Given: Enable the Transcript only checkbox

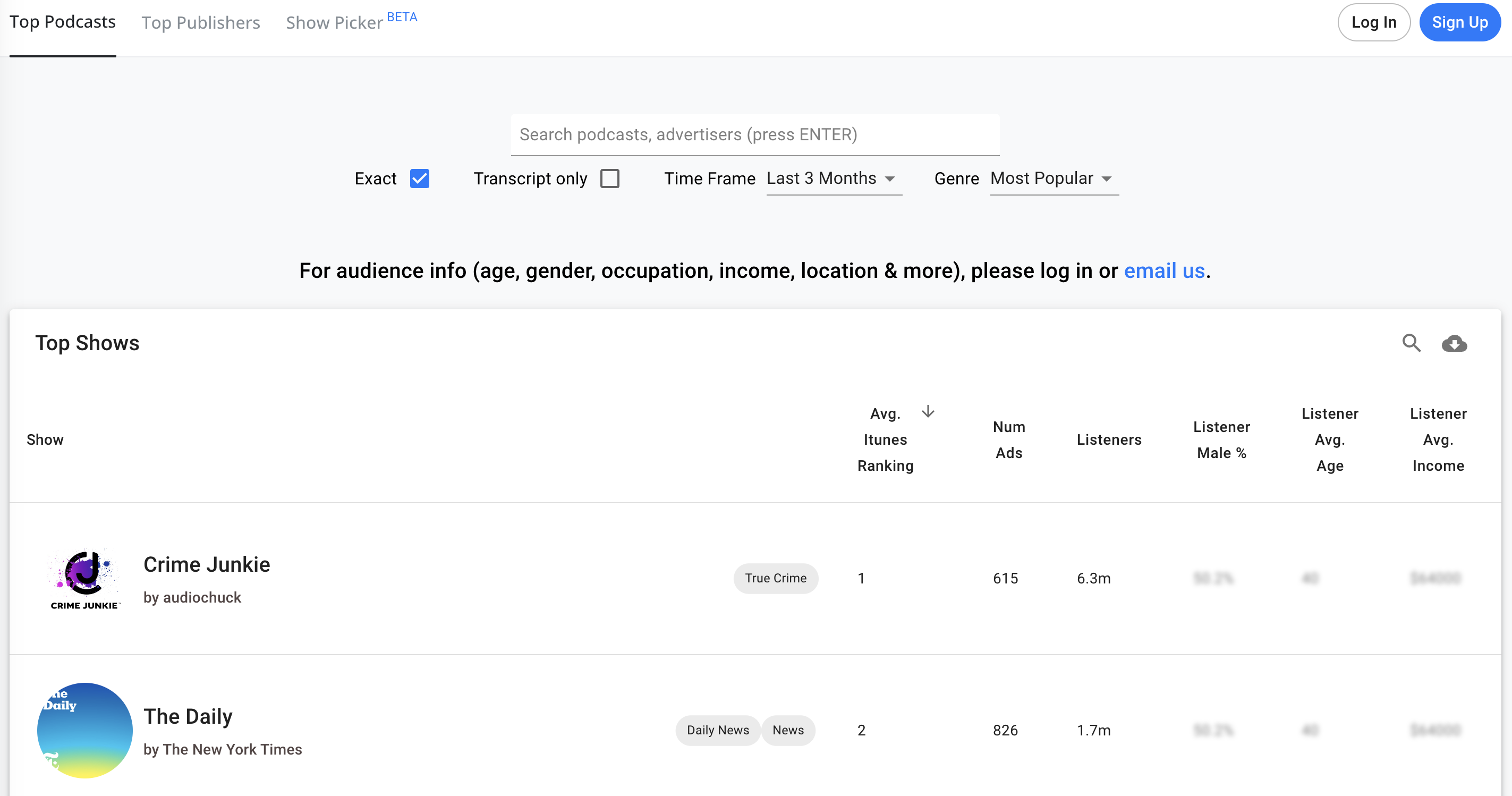Looking at the screenshot, I should (610, 179).
